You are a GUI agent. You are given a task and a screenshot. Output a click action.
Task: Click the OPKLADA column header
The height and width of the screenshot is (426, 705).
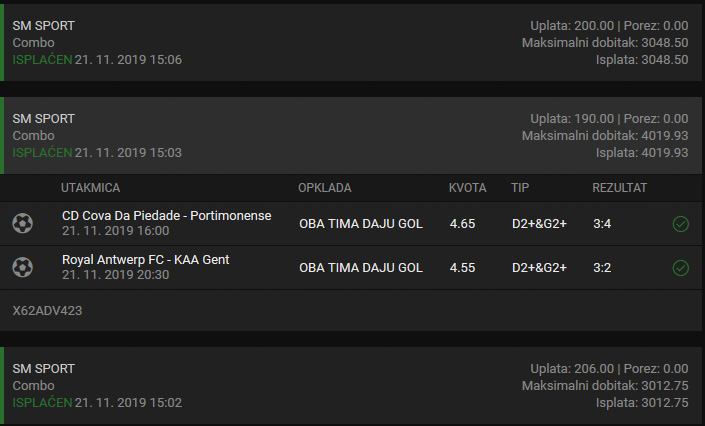324,188
